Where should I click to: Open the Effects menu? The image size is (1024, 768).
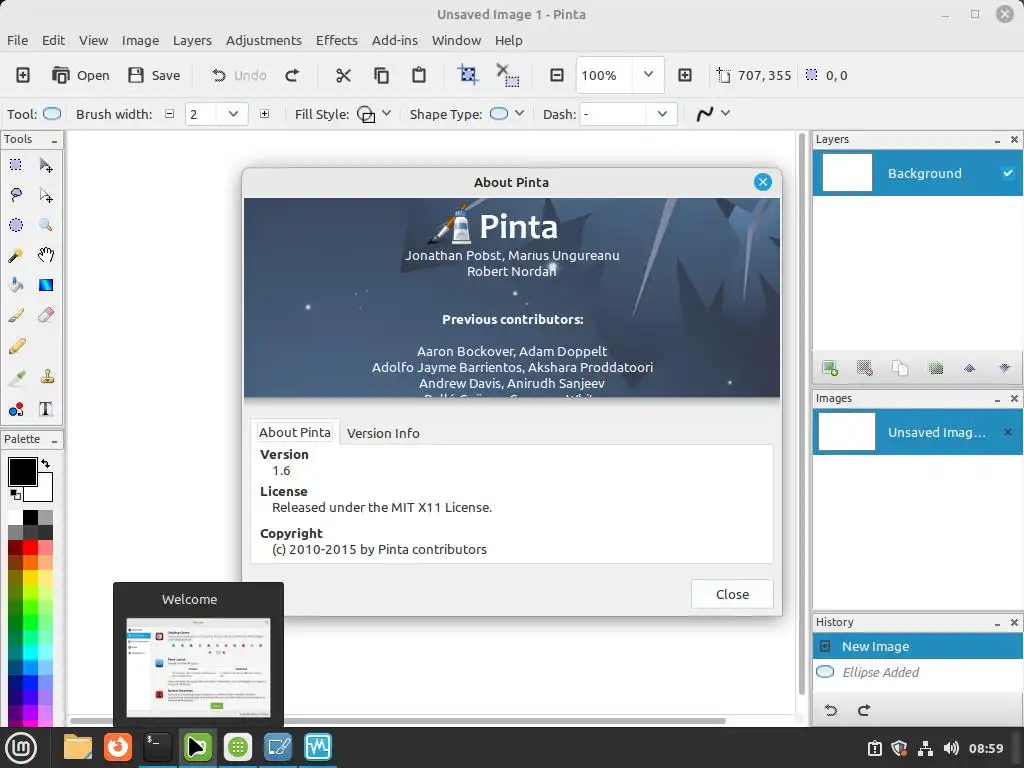click(x=337, y=40)
